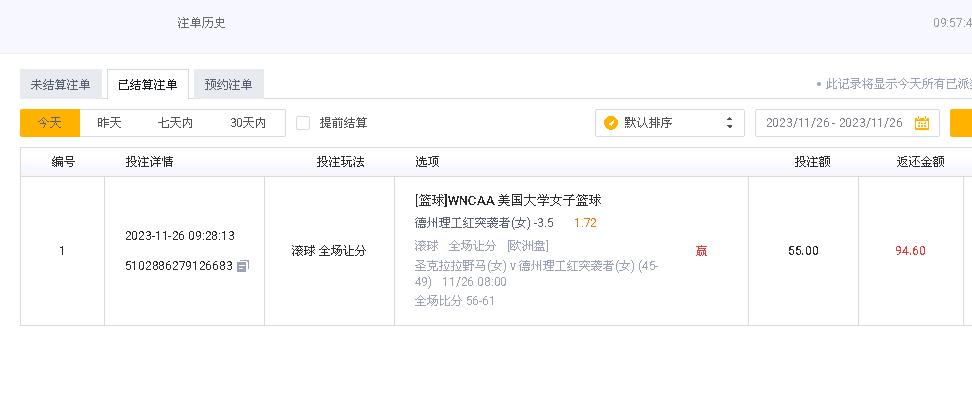Select order number 5102886279126683 text
The width and height of the screenshot is (972, 416).
178,266
